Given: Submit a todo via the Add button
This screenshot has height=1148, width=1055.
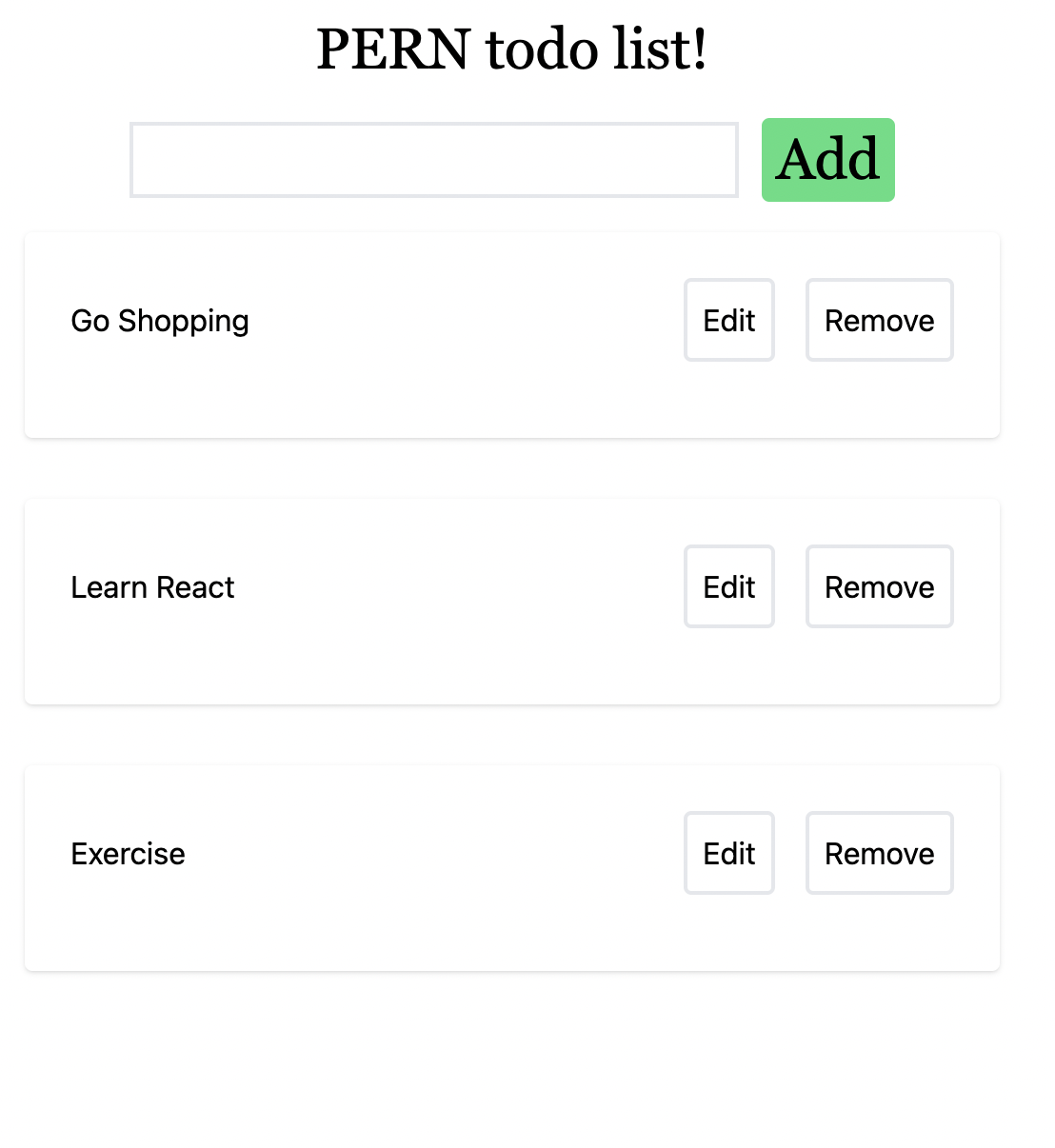Looking at the screenshot, I should [x=826, y=159].
